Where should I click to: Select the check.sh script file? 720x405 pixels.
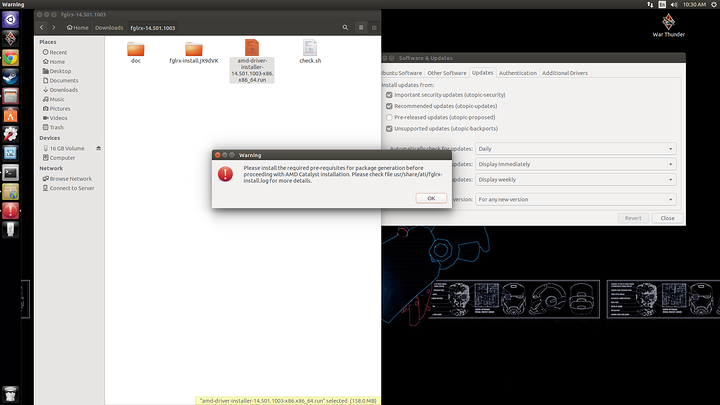pos(309,49)
